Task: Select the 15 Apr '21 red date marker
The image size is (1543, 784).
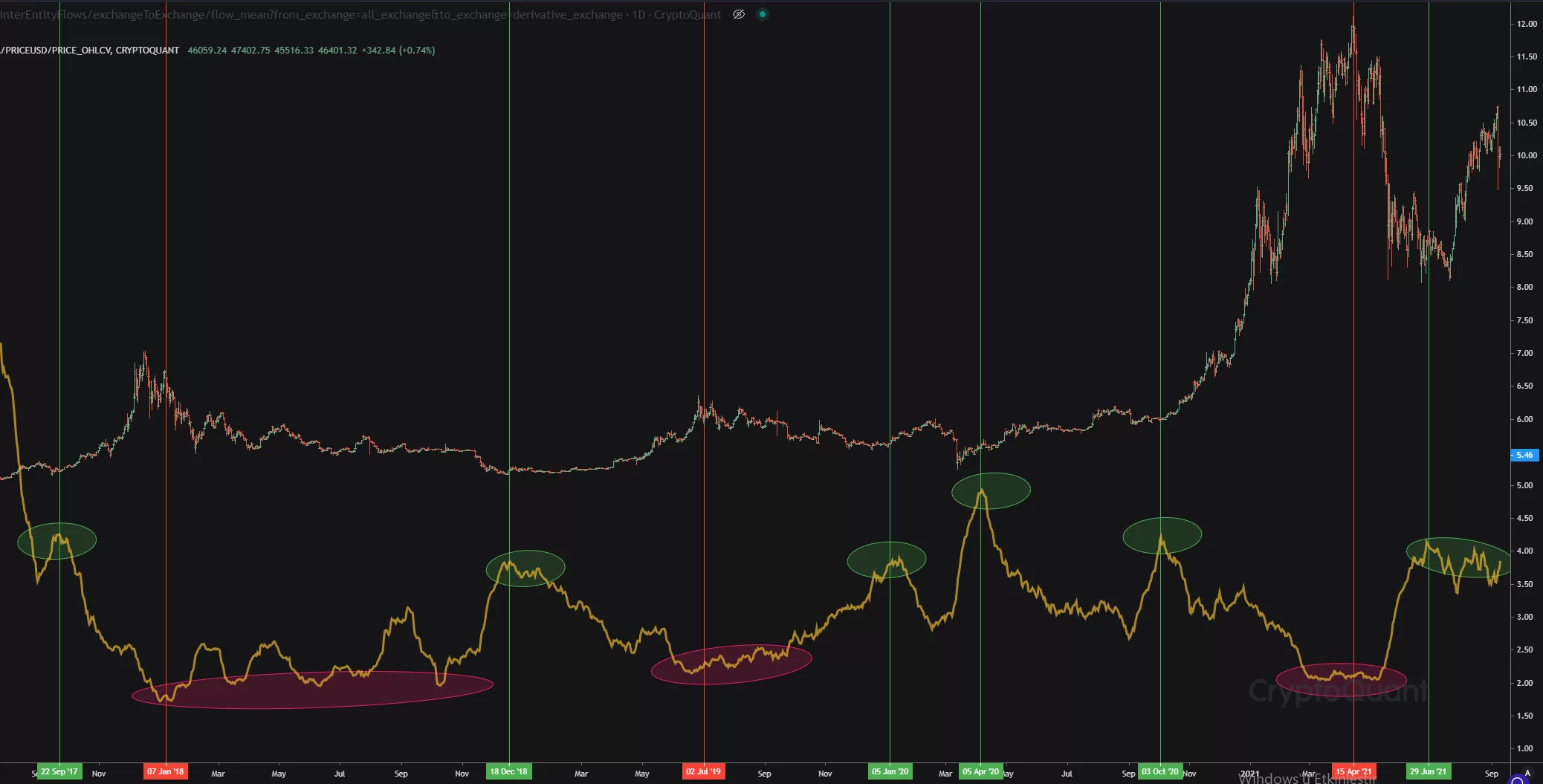Action: 1353,771
